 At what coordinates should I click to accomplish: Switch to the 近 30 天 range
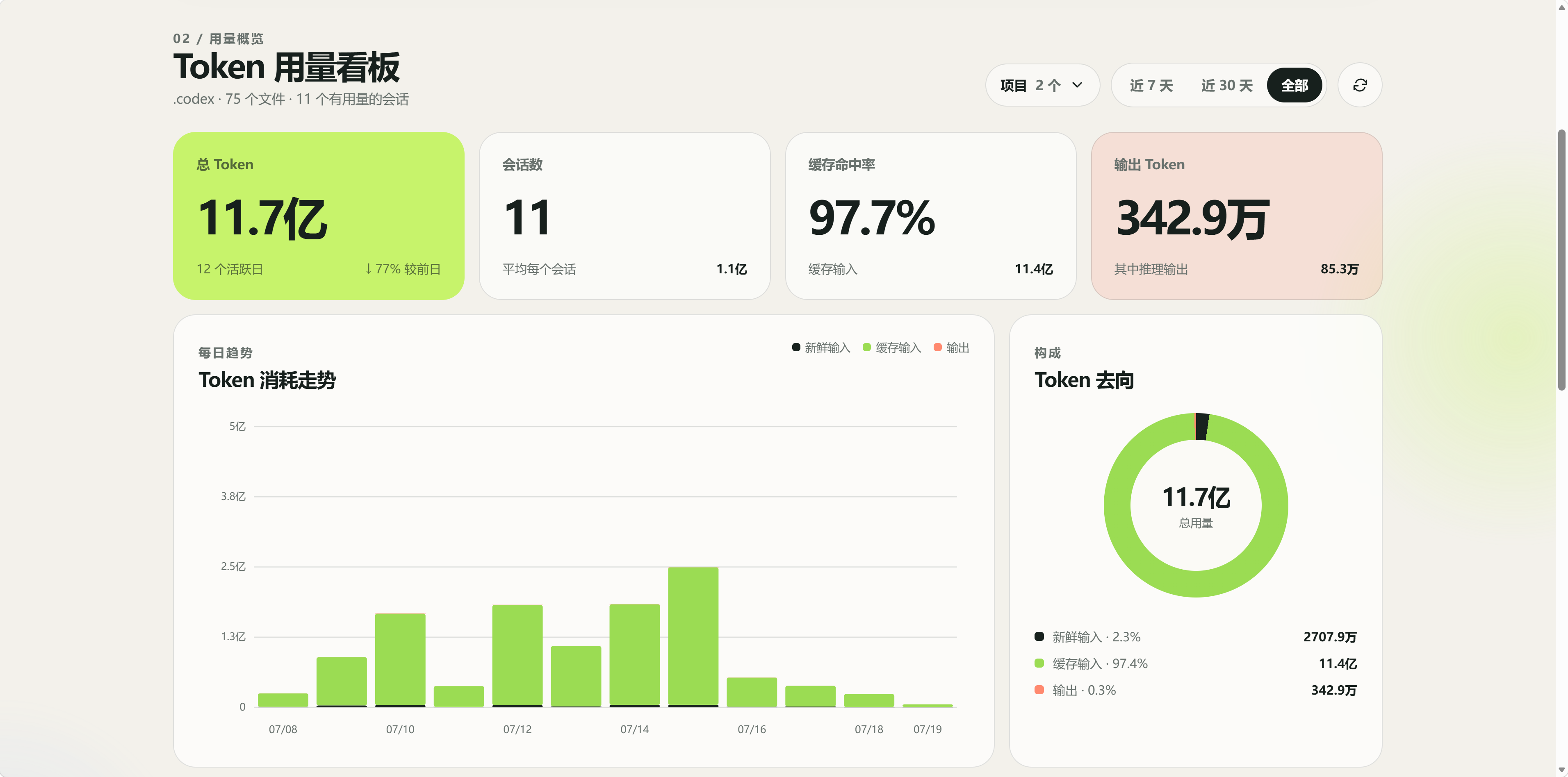(x=1226, y=85)
